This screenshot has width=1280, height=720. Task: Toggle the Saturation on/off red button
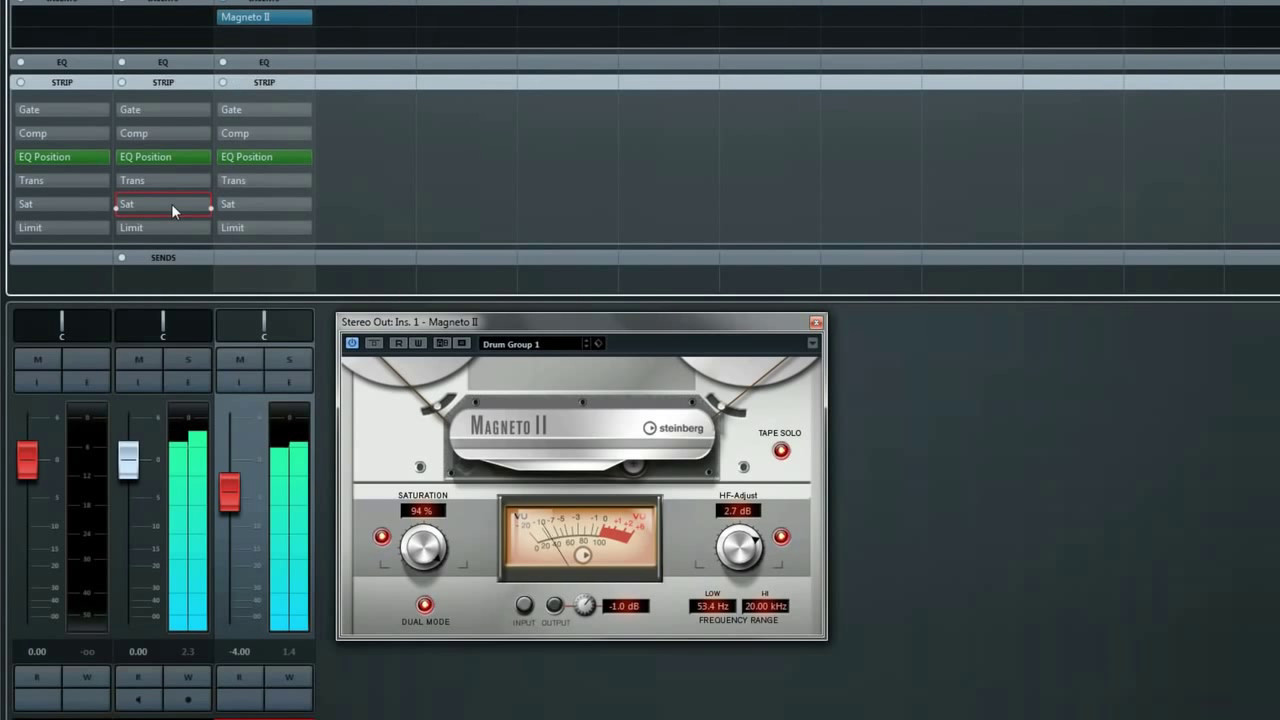[382, 537]
